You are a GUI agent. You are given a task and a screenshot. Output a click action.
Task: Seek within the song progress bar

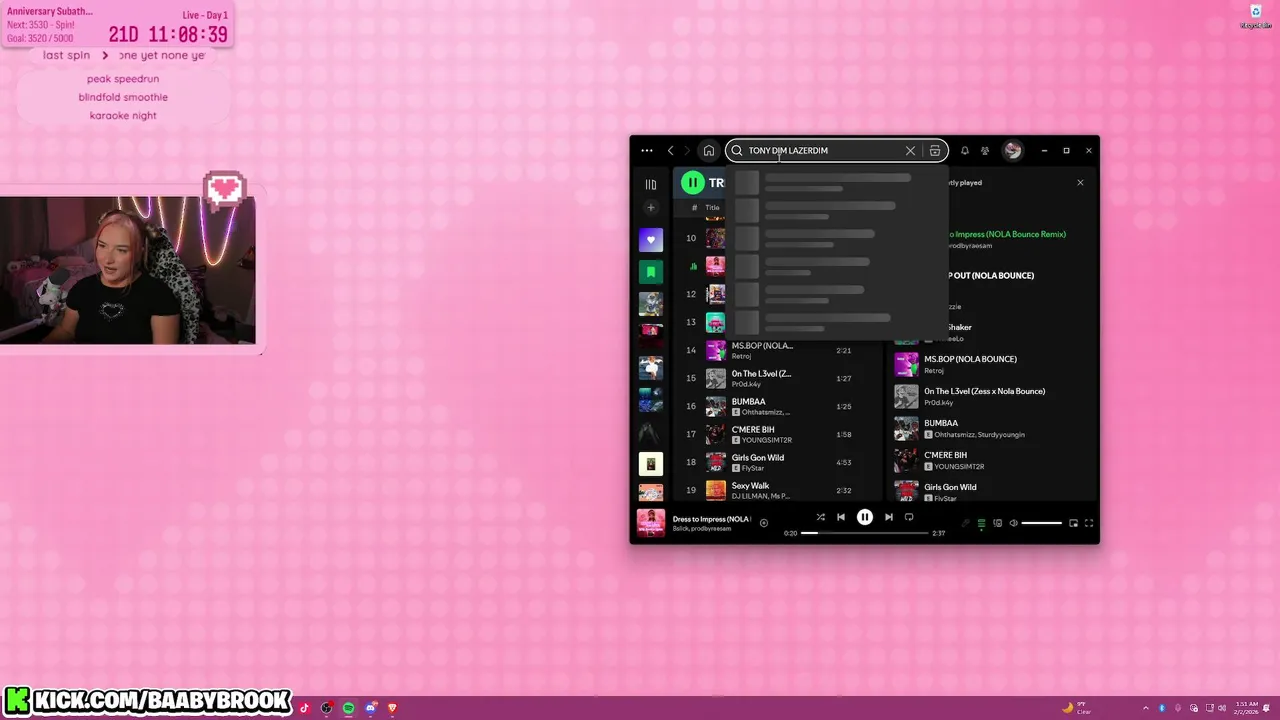pos(865,533)
